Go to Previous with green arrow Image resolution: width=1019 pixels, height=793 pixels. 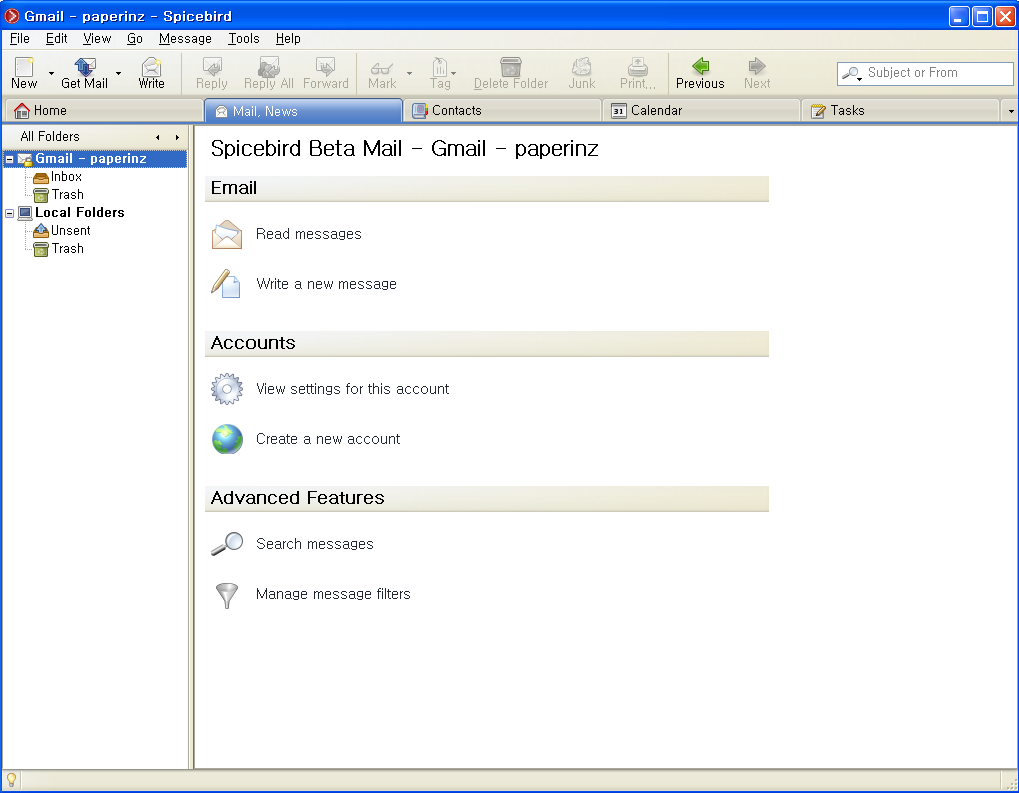[701, 66]
